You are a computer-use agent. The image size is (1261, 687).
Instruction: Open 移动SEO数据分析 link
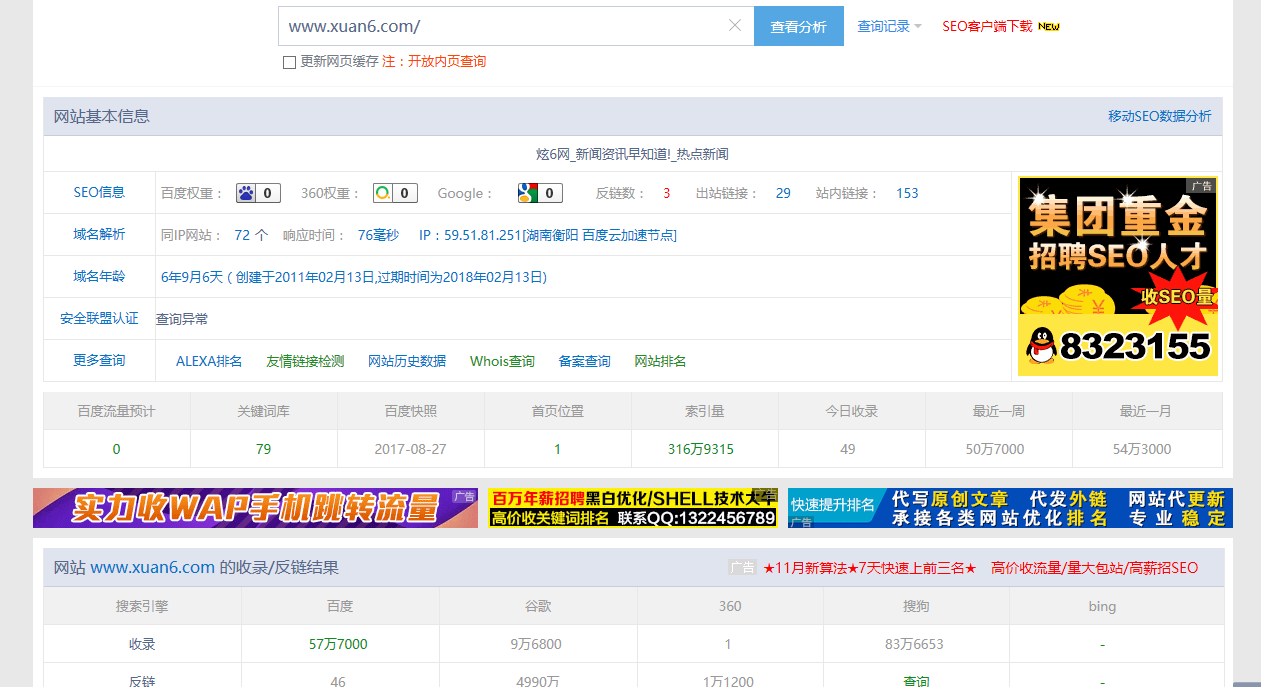(1159, 116)
